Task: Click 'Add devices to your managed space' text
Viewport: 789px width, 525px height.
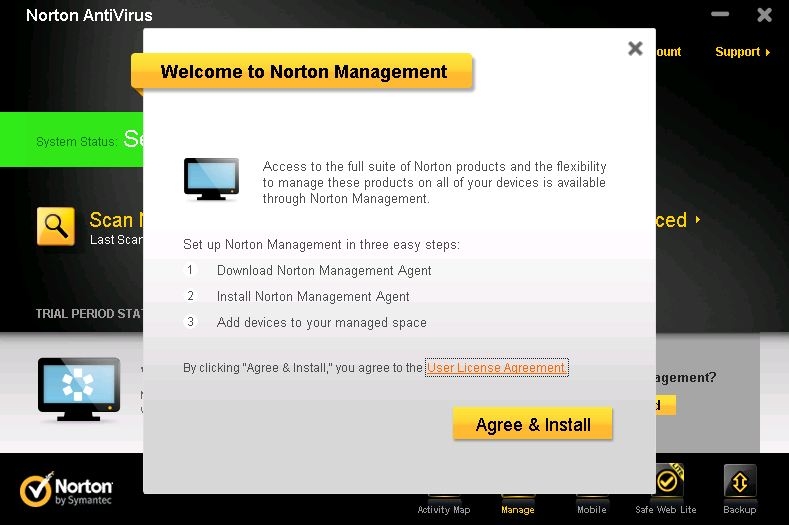Action: click(x=322, y=322)
